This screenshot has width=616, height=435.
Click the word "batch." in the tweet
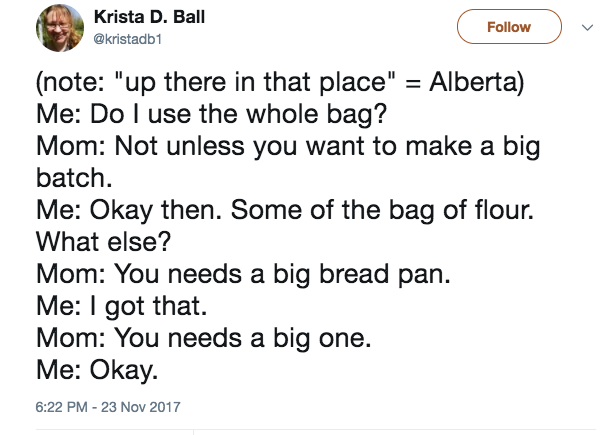click(x=74, y=178)
